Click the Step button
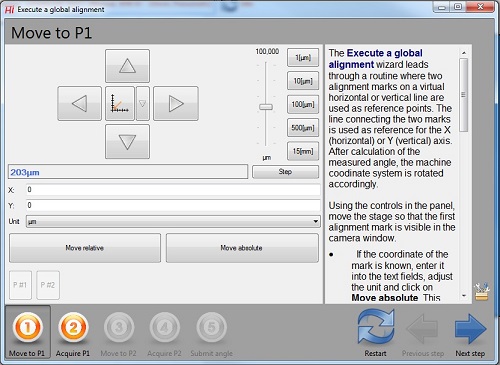 coord(285,172)
